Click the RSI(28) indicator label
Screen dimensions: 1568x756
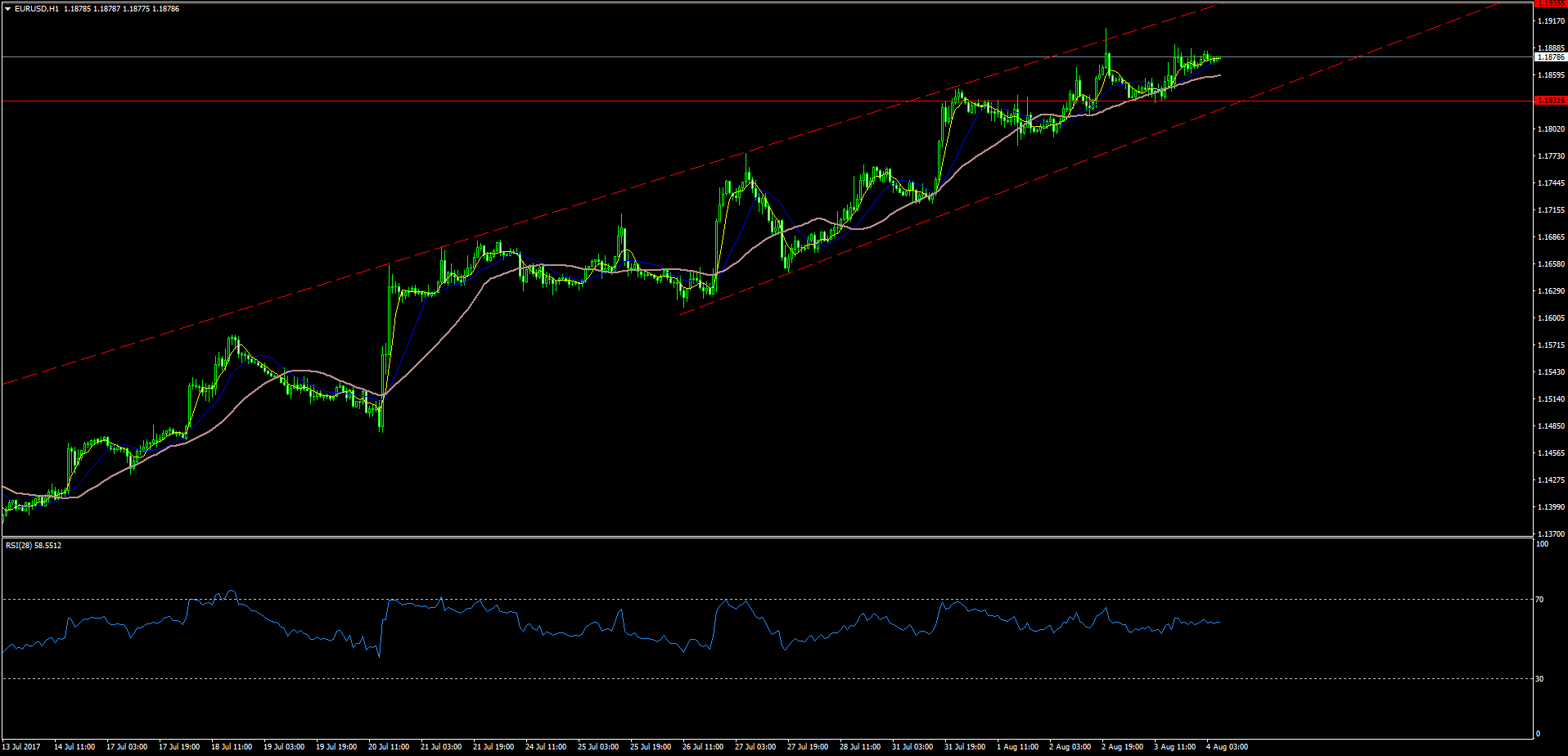pyautogui.click(x=34, y=545)
